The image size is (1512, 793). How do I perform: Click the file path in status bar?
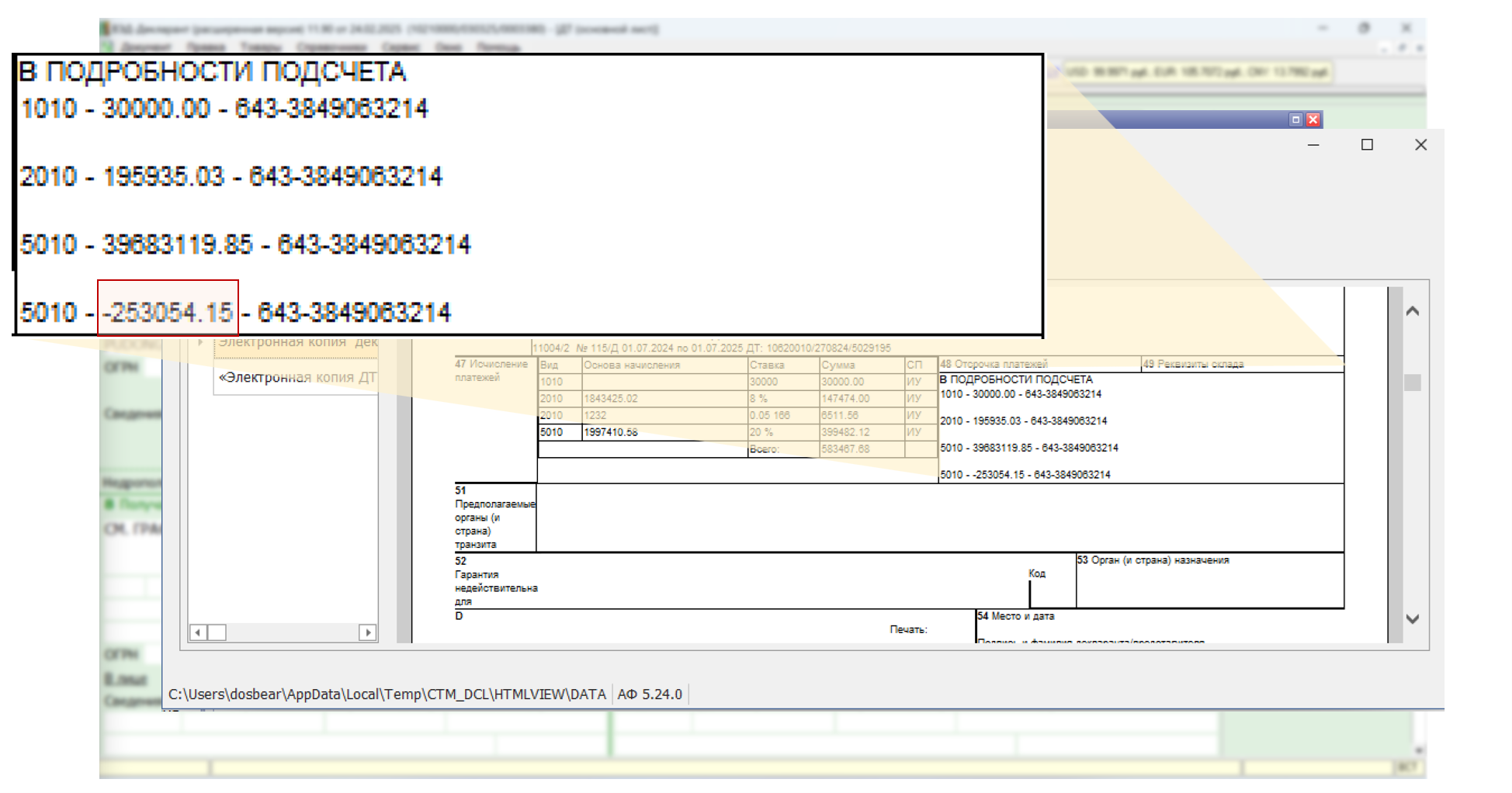click(x=387, y=694)
